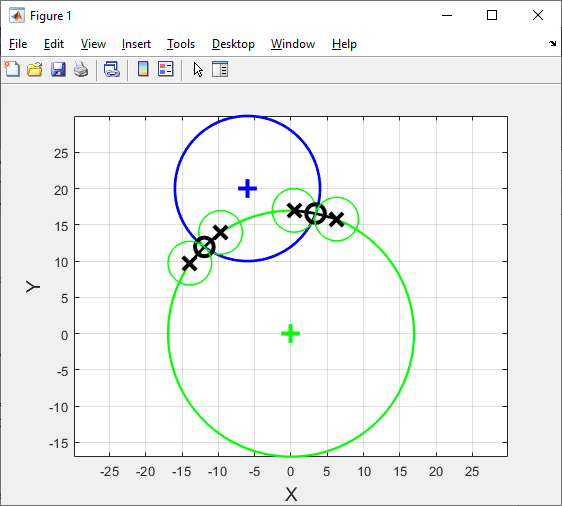The height and width of the screenshot is (506, 562).
Task: Click the Link Plot toolbar icon
Action: [x=112, y=69]
